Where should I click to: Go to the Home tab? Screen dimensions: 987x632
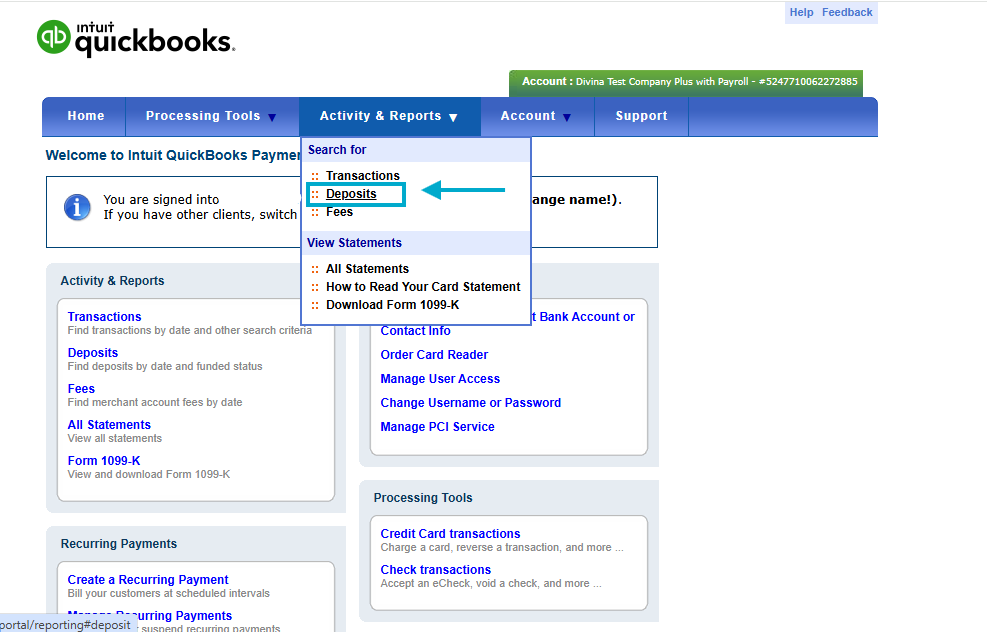(86, 116)
